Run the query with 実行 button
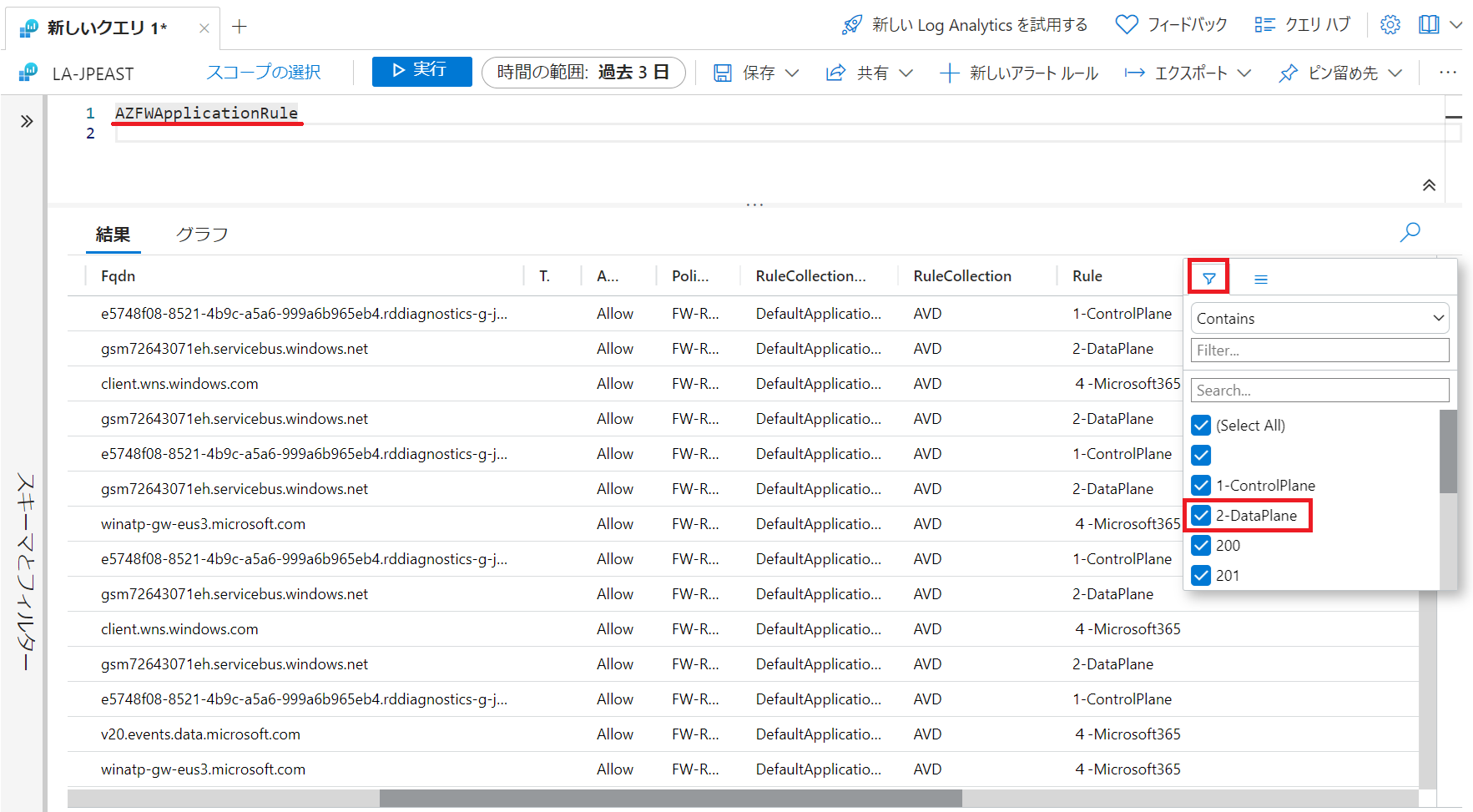The width and height of the screenshot is (1473, 812). tap(421, 71)
